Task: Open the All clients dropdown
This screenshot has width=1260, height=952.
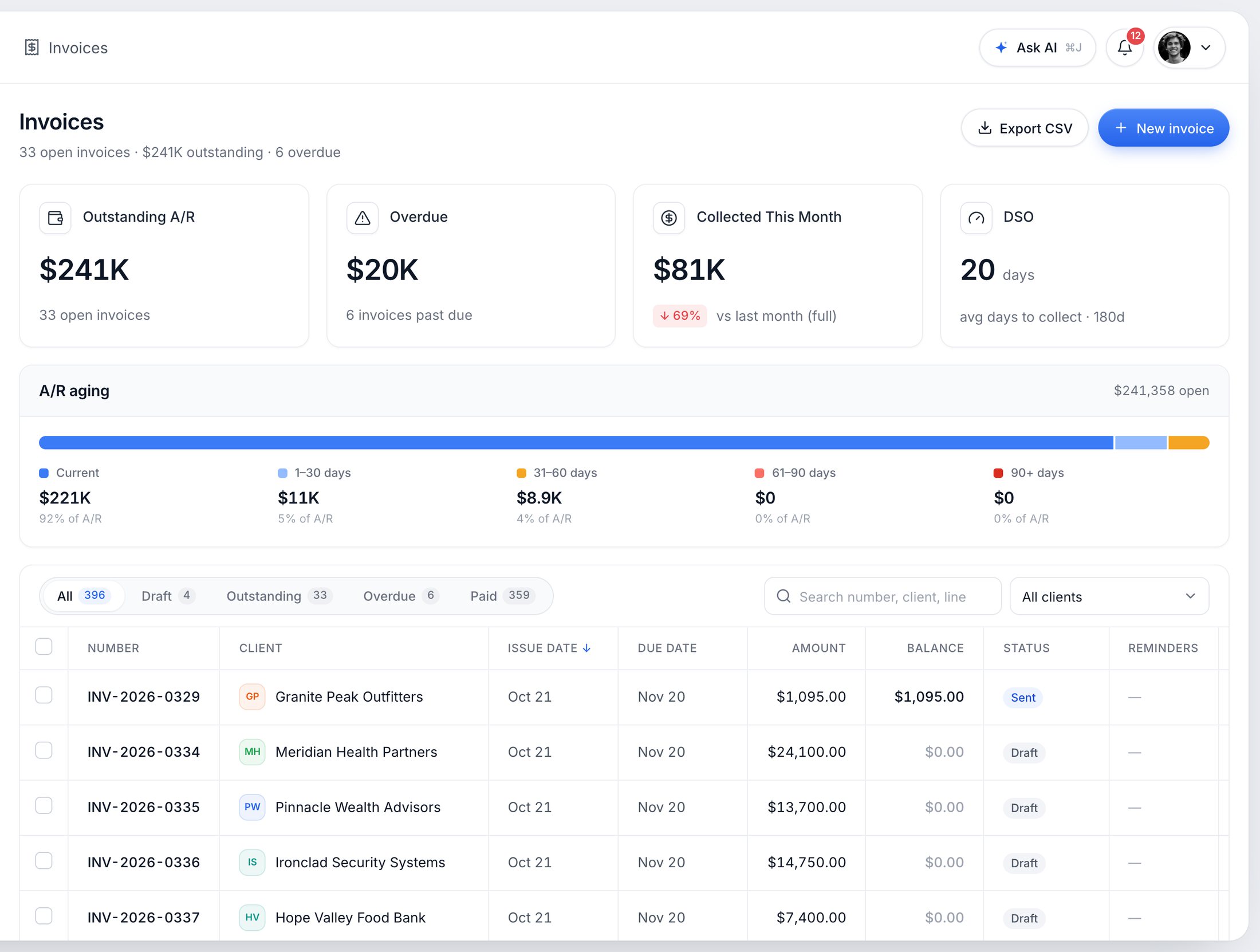Action: point(1109,596)
